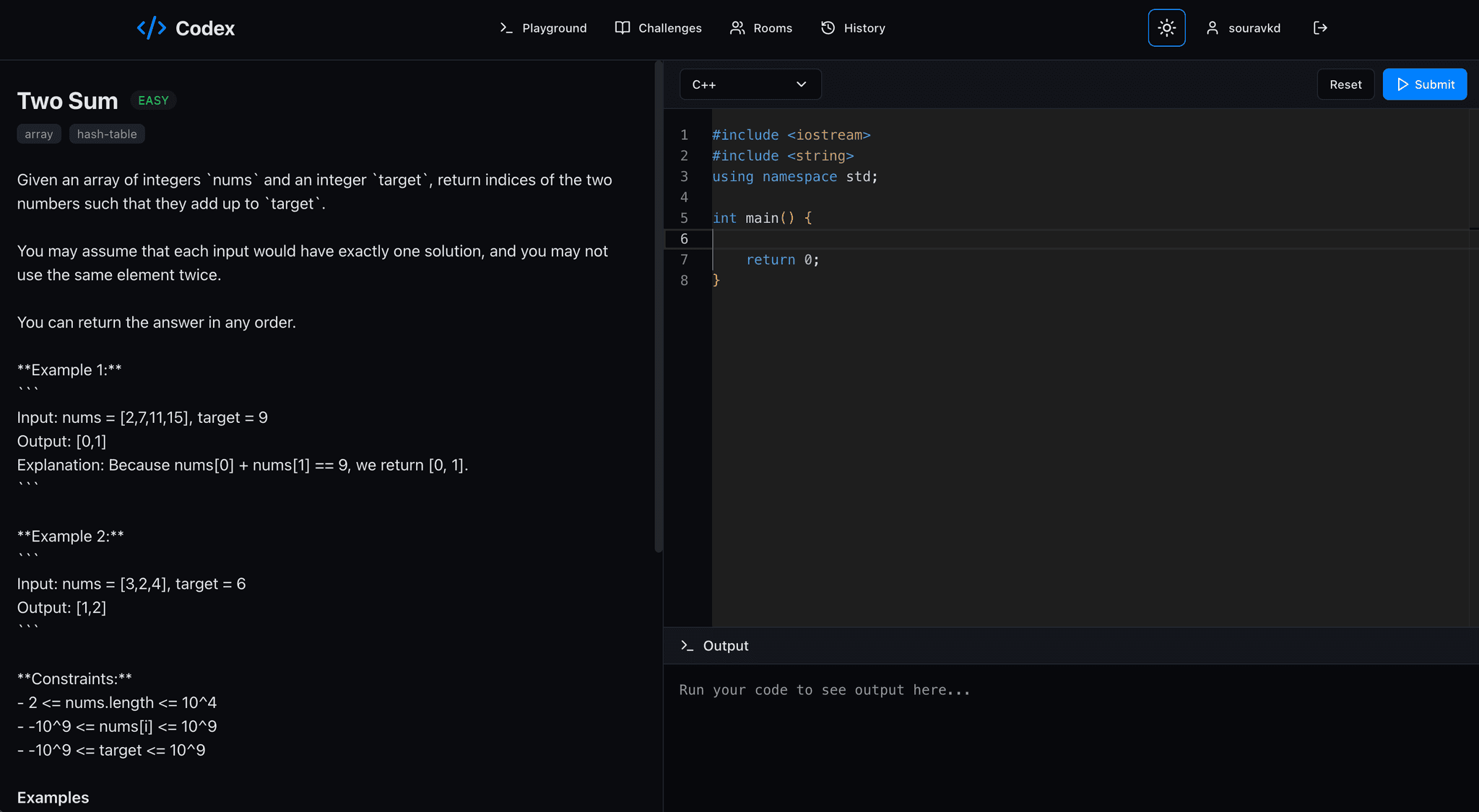Open the souravkd username link
The height and width of the screenshot is (812, 1479).
tap(1254, 28)
